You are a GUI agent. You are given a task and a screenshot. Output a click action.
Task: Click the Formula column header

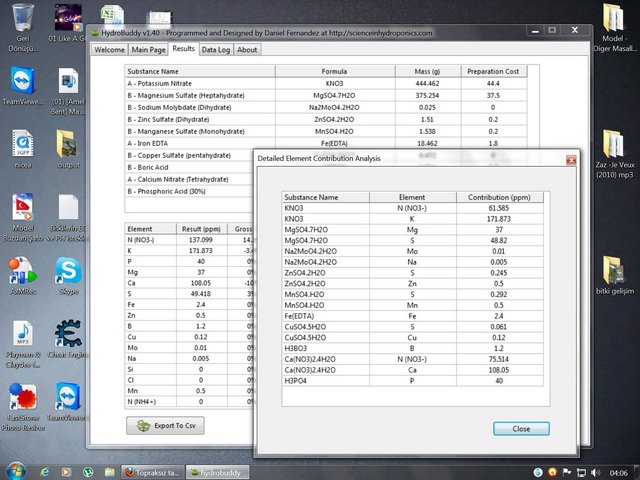335,71
